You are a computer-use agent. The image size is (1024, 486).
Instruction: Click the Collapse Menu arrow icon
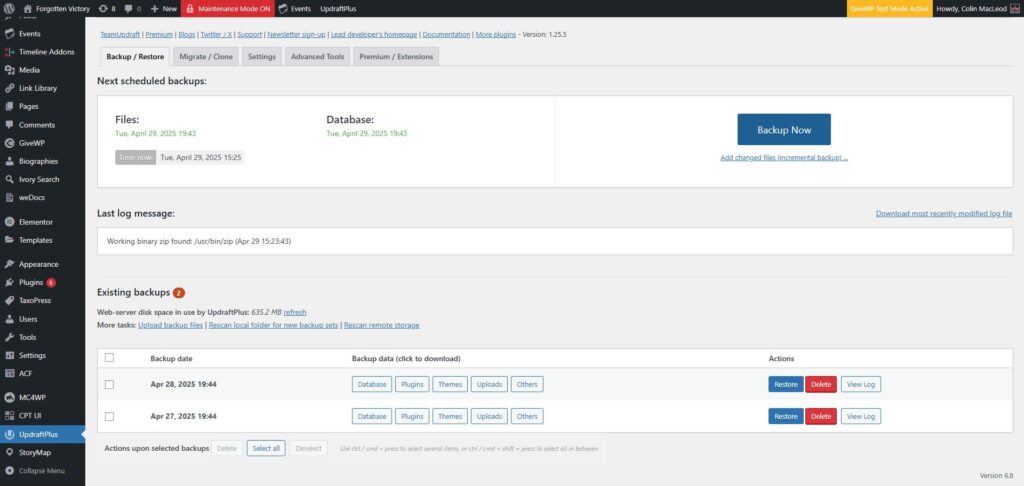click(9, 470)
